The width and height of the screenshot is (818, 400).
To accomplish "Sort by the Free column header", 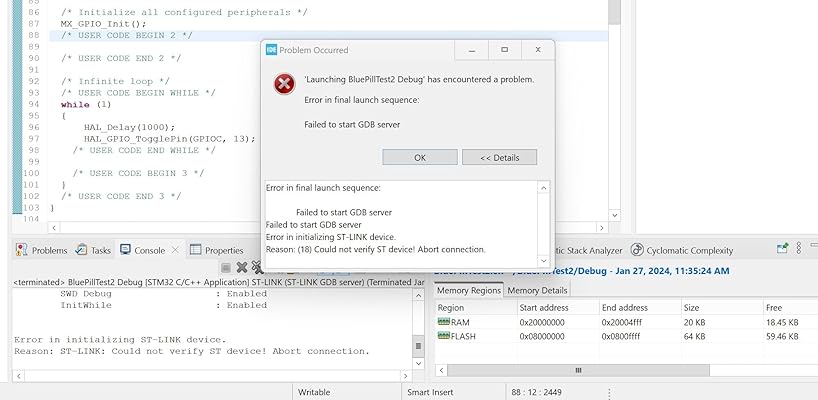I will coord(790,308).
